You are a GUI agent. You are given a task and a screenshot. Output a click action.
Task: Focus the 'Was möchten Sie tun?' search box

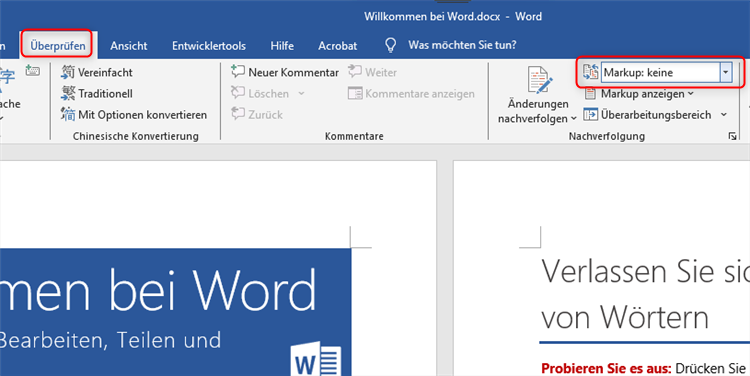(x=462, y=45)
